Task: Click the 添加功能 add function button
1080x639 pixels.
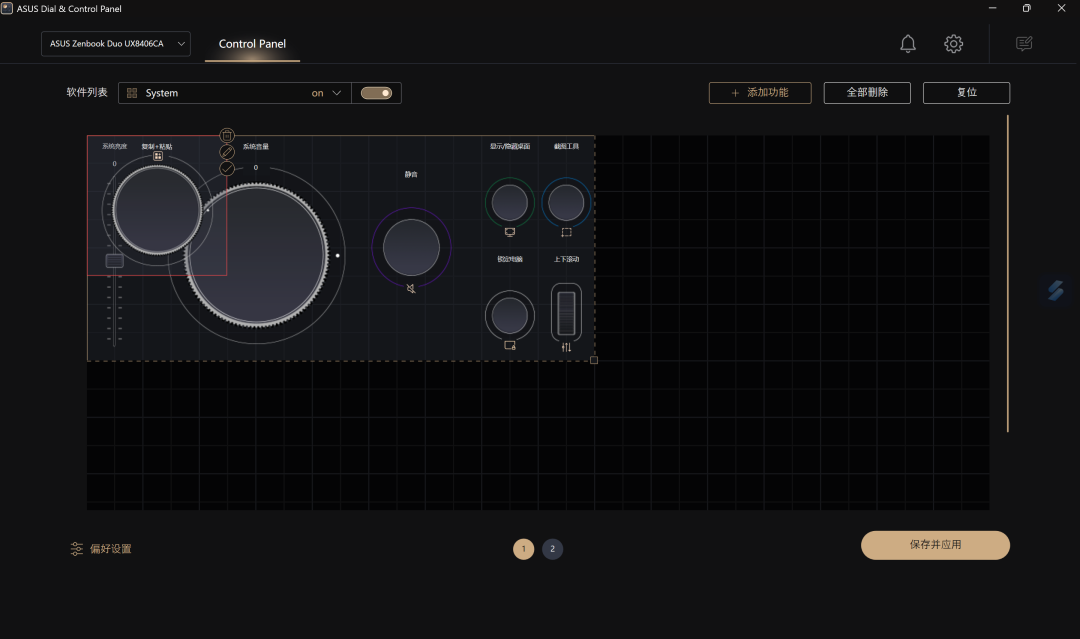Action: [760, 93]
